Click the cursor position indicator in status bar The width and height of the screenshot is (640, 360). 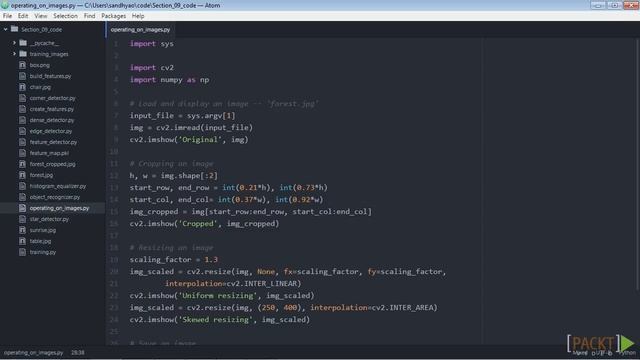tap(78, 353)
